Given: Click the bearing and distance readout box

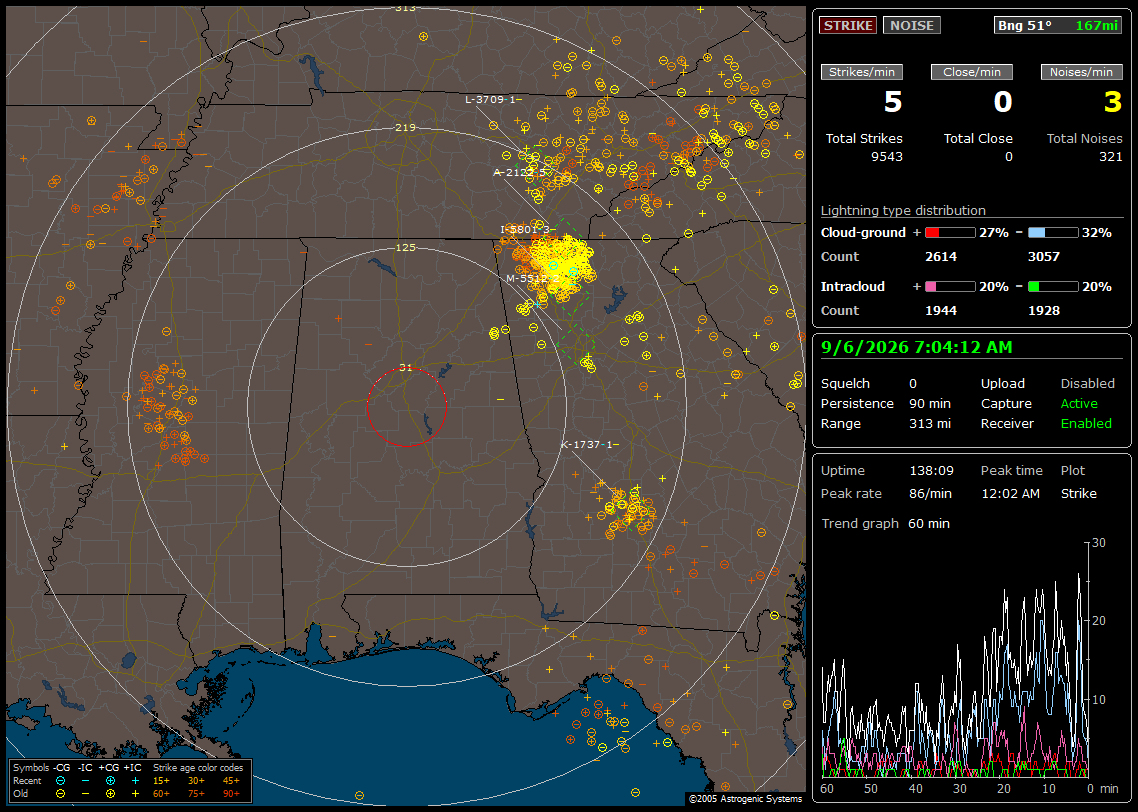Looking at the screenshot, I should coord(1058,25).
